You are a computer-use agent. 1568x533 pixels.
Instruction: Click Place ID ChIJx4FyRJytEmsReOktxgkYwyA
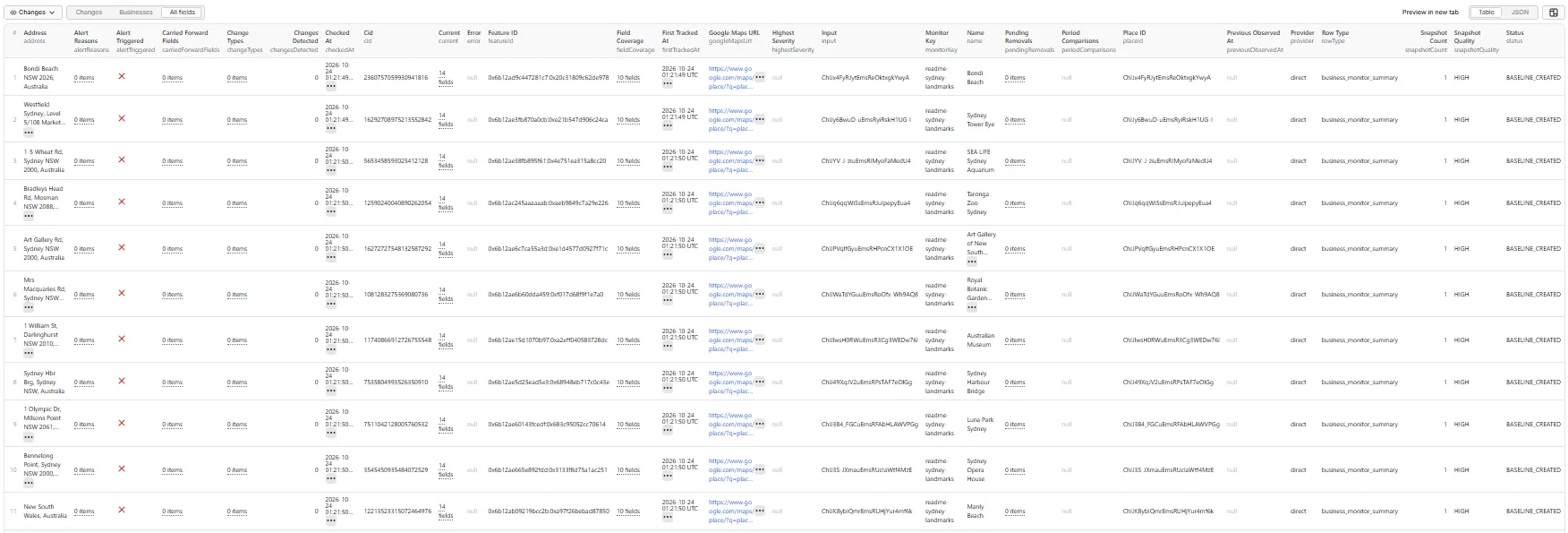(1166, 78)
